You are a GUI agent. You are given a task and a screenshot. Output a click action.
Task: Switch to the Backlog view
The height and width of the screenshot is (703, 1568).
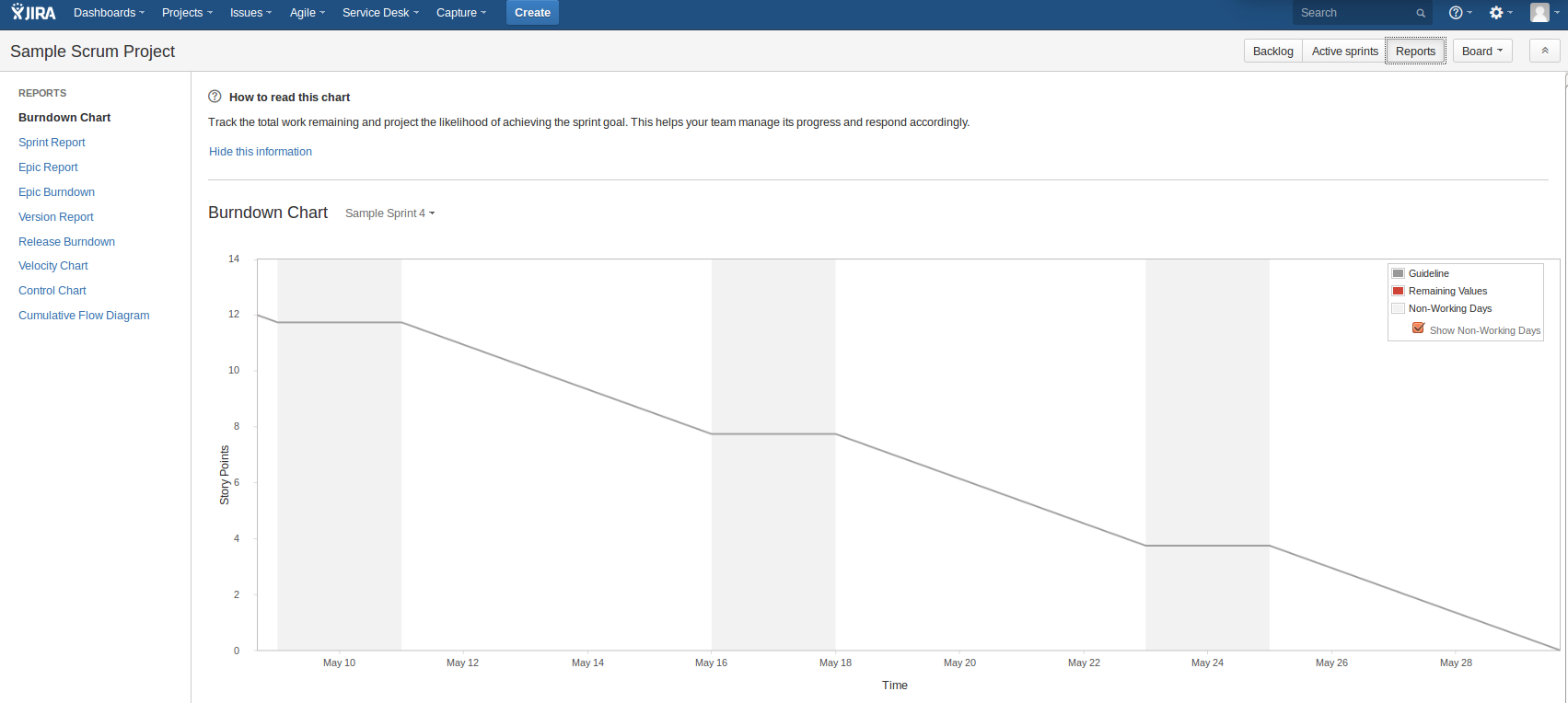(x=1272, y=52)
